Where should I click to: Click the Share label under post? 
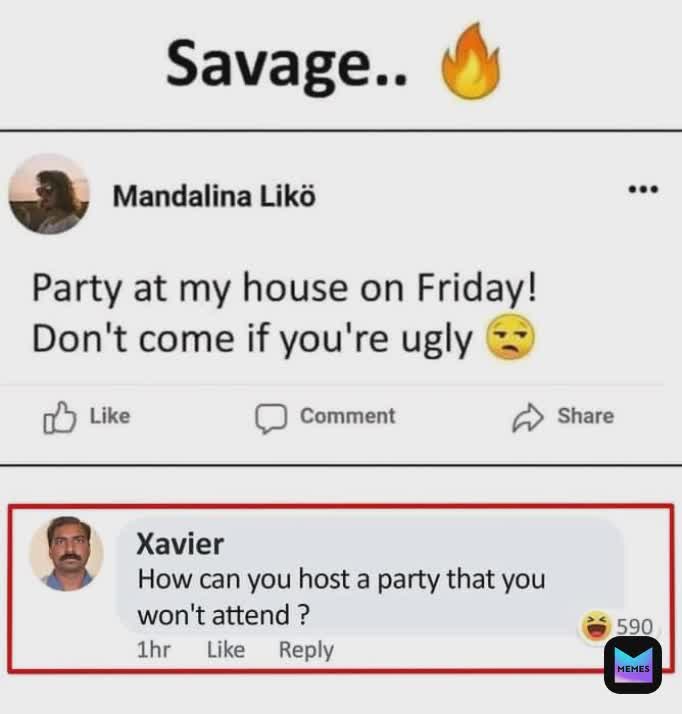click(586, 415)
